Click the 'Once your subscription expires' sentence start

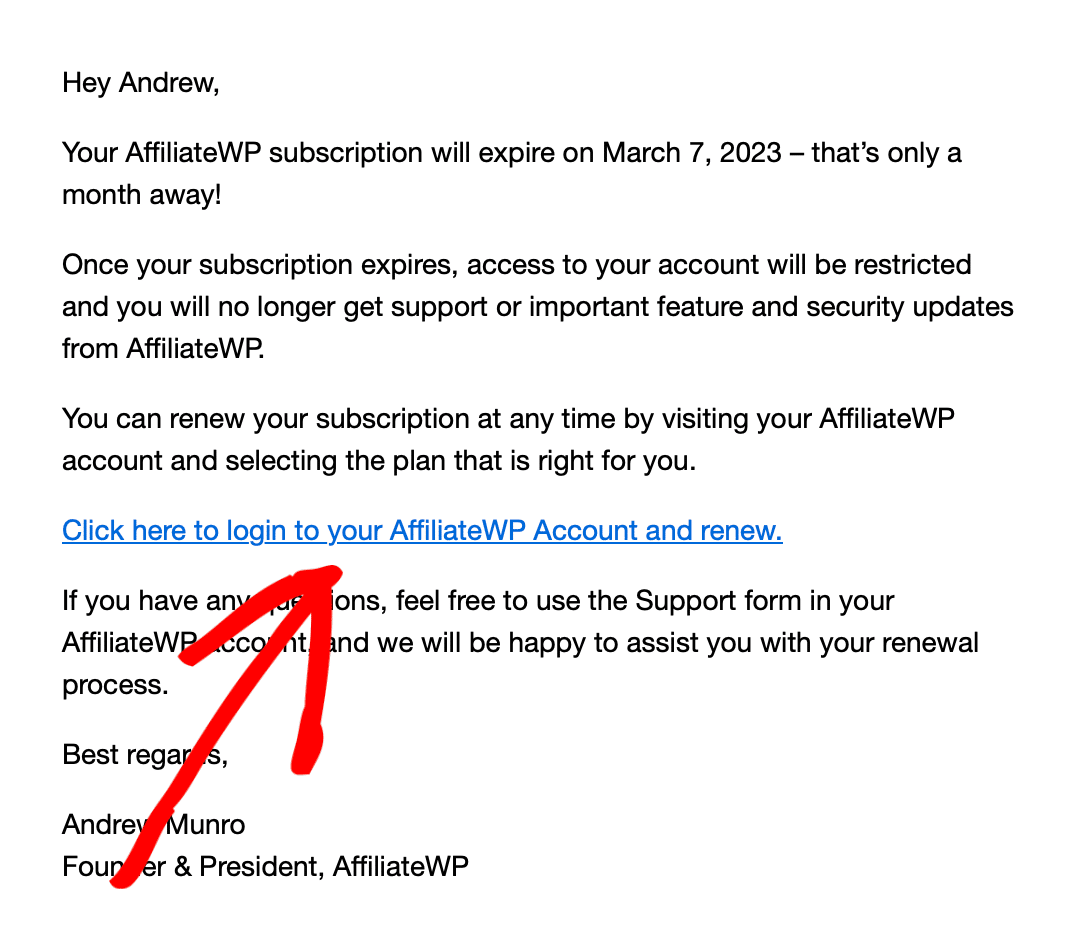click(260, 266)
